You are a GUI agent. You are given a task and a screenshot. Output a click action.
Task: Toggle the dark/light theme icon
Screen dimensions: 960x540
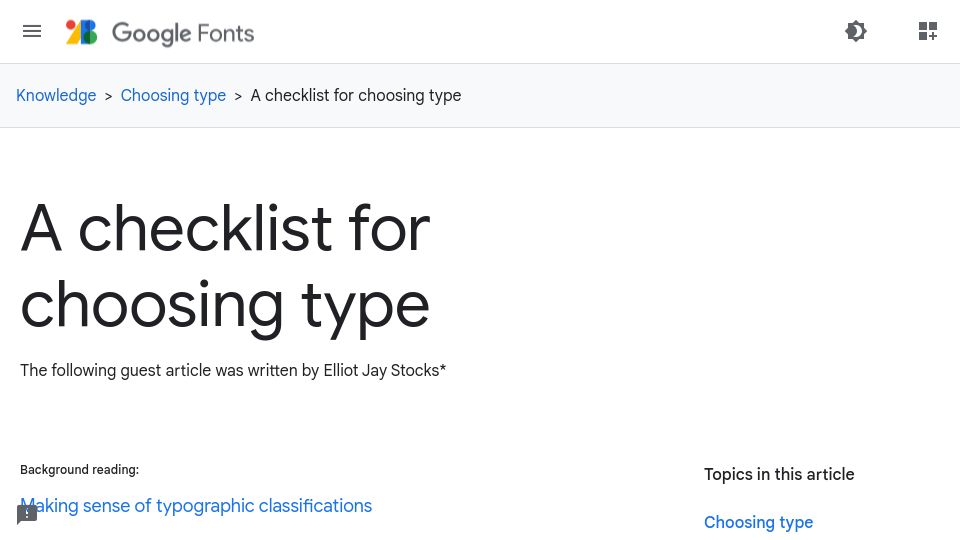point(855,31)
